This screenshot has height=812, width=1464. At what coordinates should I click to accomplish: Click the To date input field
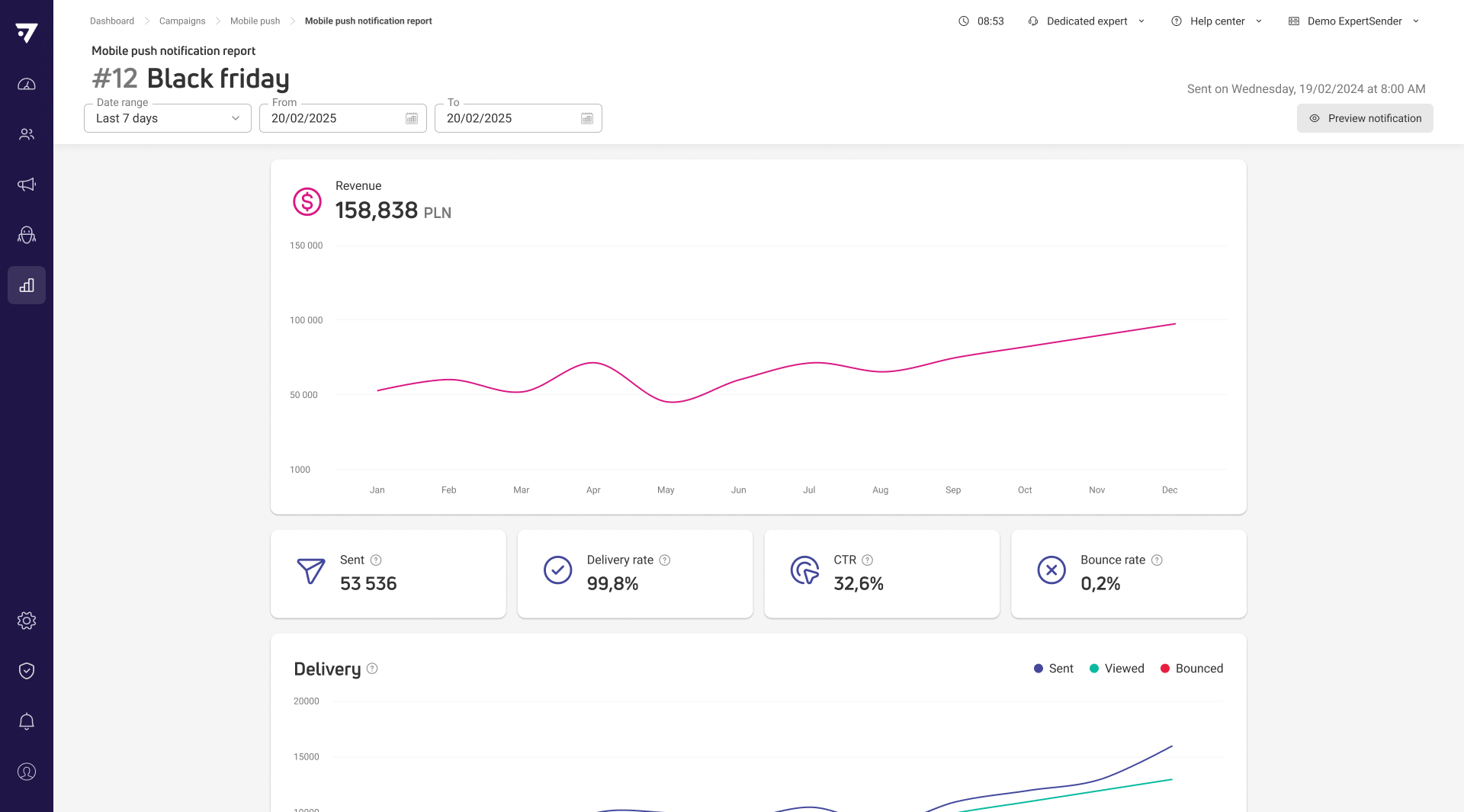point(518,118)
